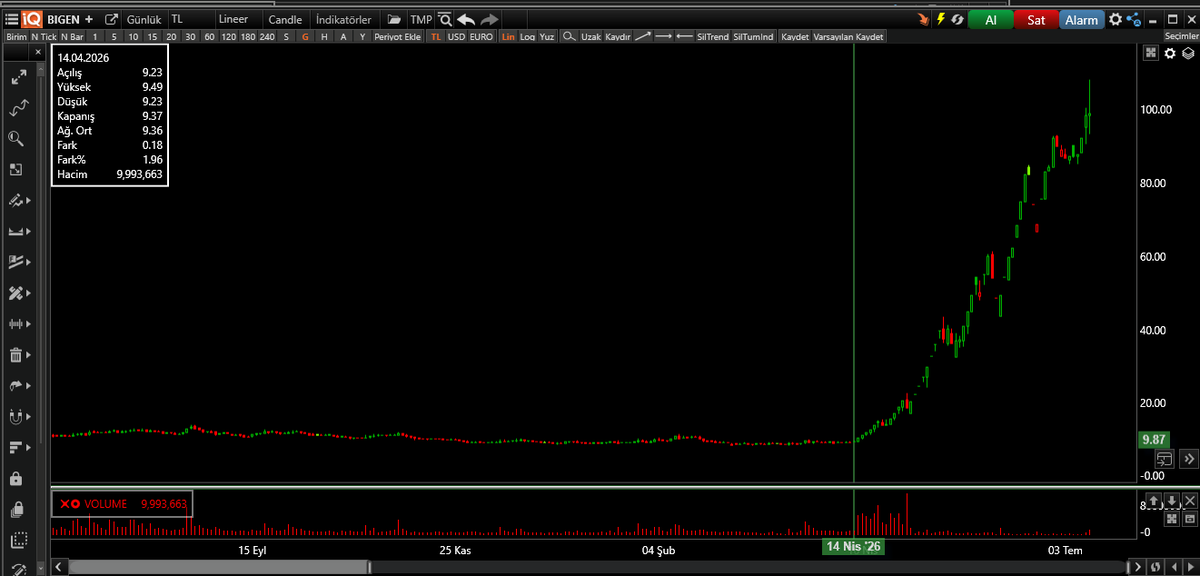This screenshot has height=576, width=1200.
Task: Undo the last action with the back arrow
Action: pos(466,19)
